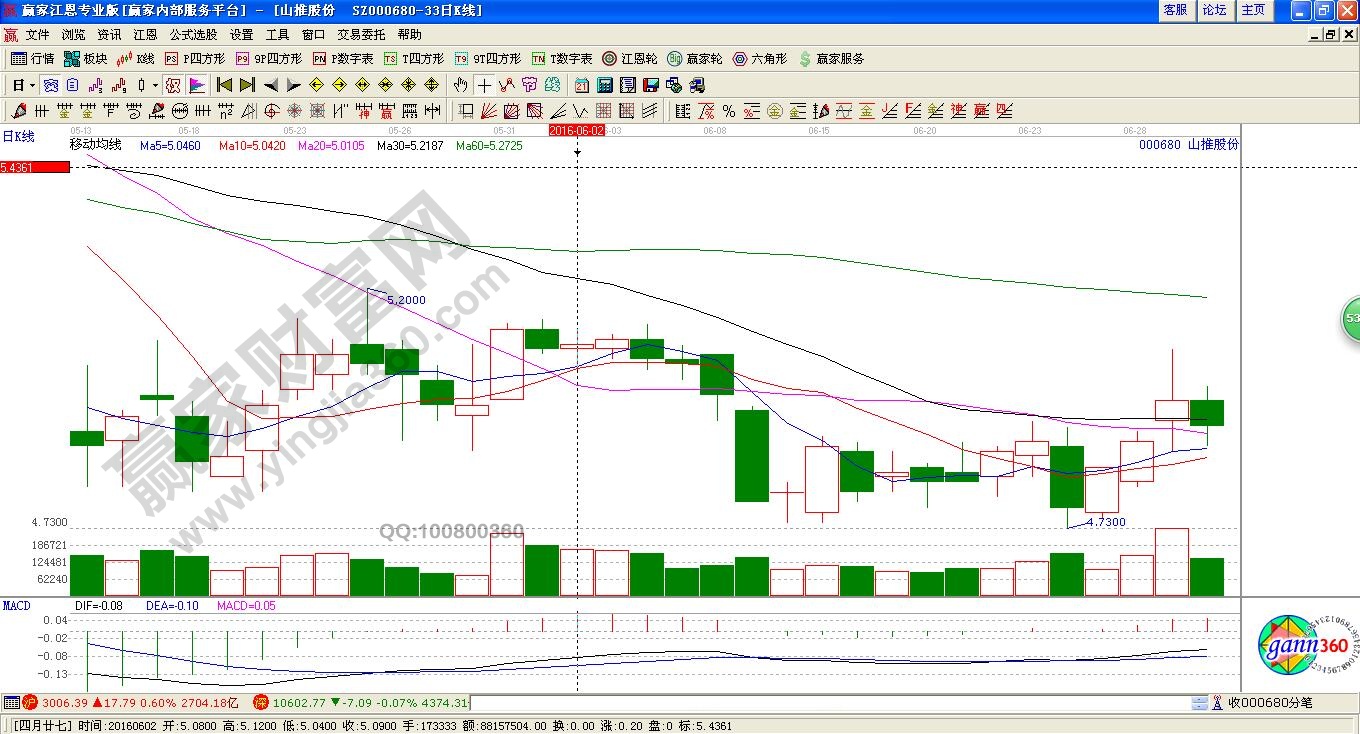Select the percent % drawing tool
This screenshot has width=1360, height=734.
[728, 111]
